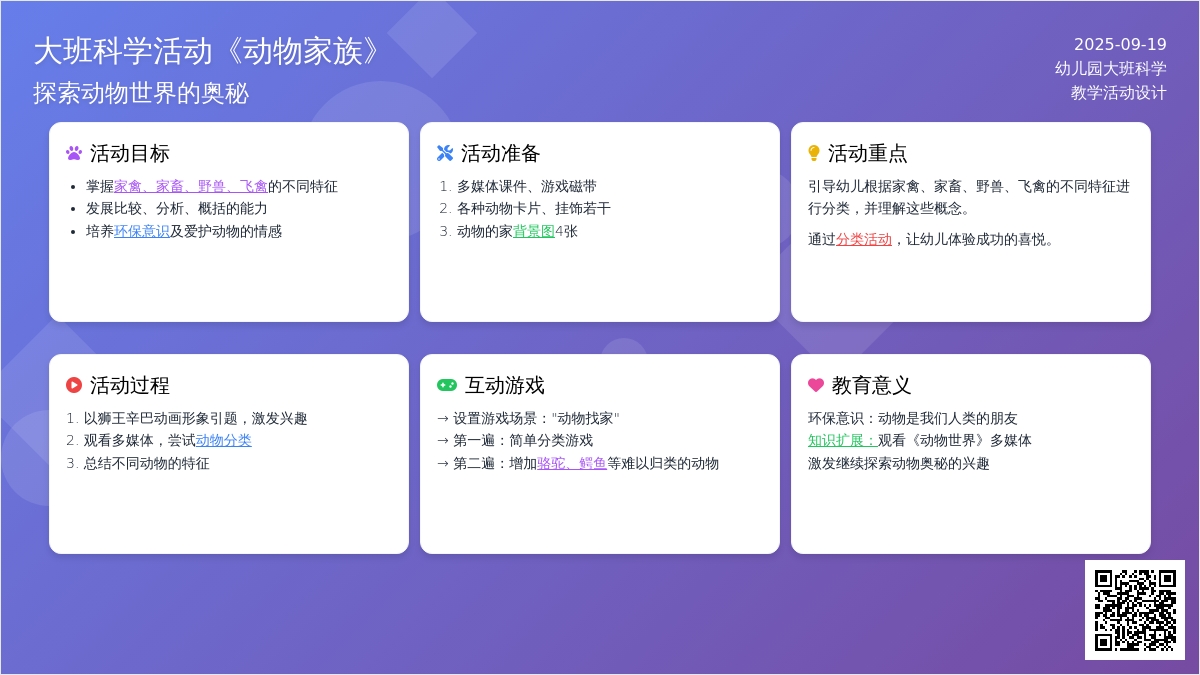Open the green 知识扩展 link

pos(842,440)
